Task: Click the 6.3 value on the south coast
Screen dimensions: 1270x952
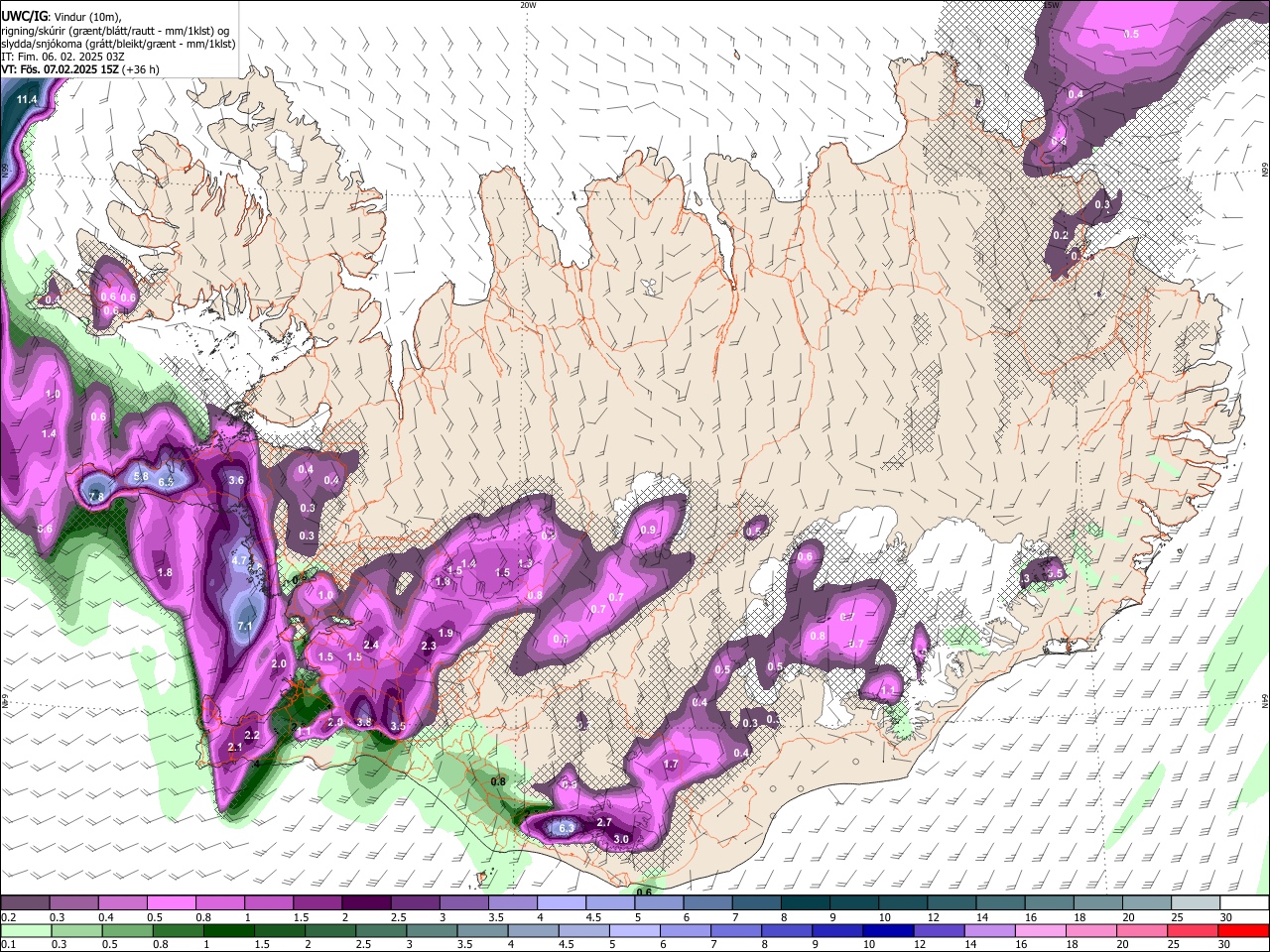Action: (567, 827)
